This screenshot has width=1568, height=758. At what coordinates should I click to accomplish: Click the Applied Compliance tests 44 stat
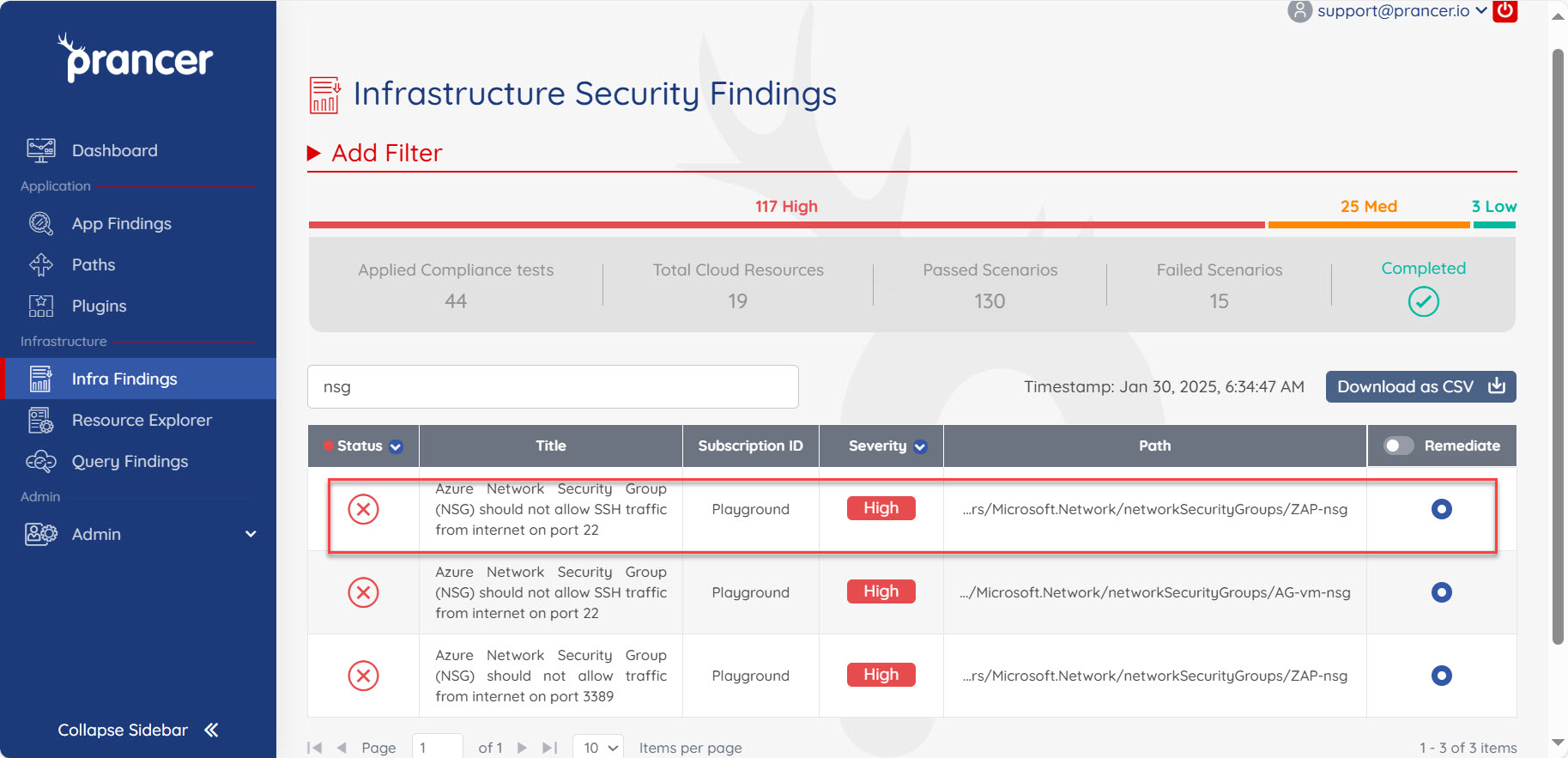pyautogui.click(x=456, y=285)
